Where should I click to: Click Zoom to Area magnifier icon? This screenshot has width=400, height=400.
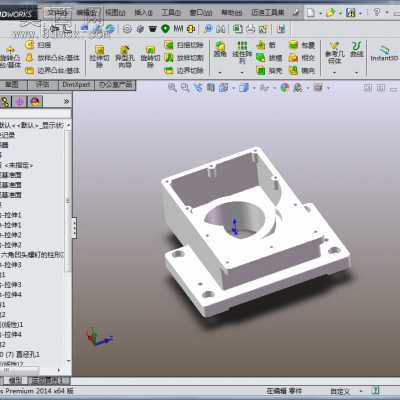[185, 88]
